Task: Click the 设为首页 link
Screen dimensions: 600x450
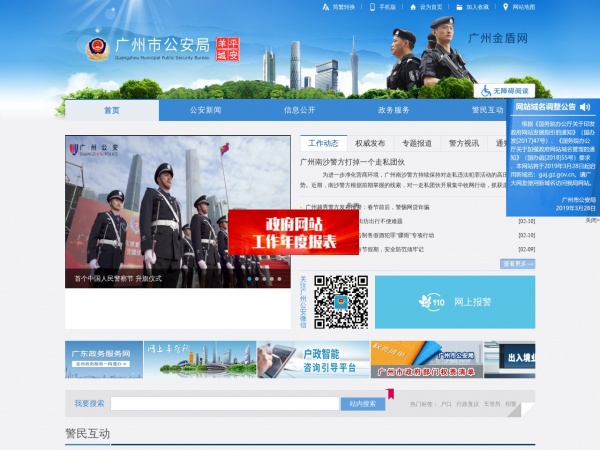Action: 431,7
